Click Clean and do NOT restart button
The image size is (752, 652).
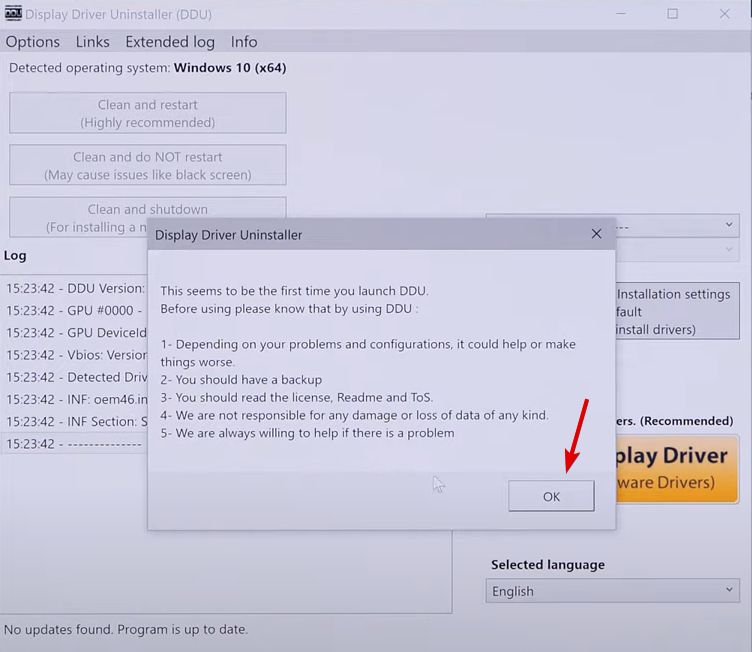[x=148, y=165]
